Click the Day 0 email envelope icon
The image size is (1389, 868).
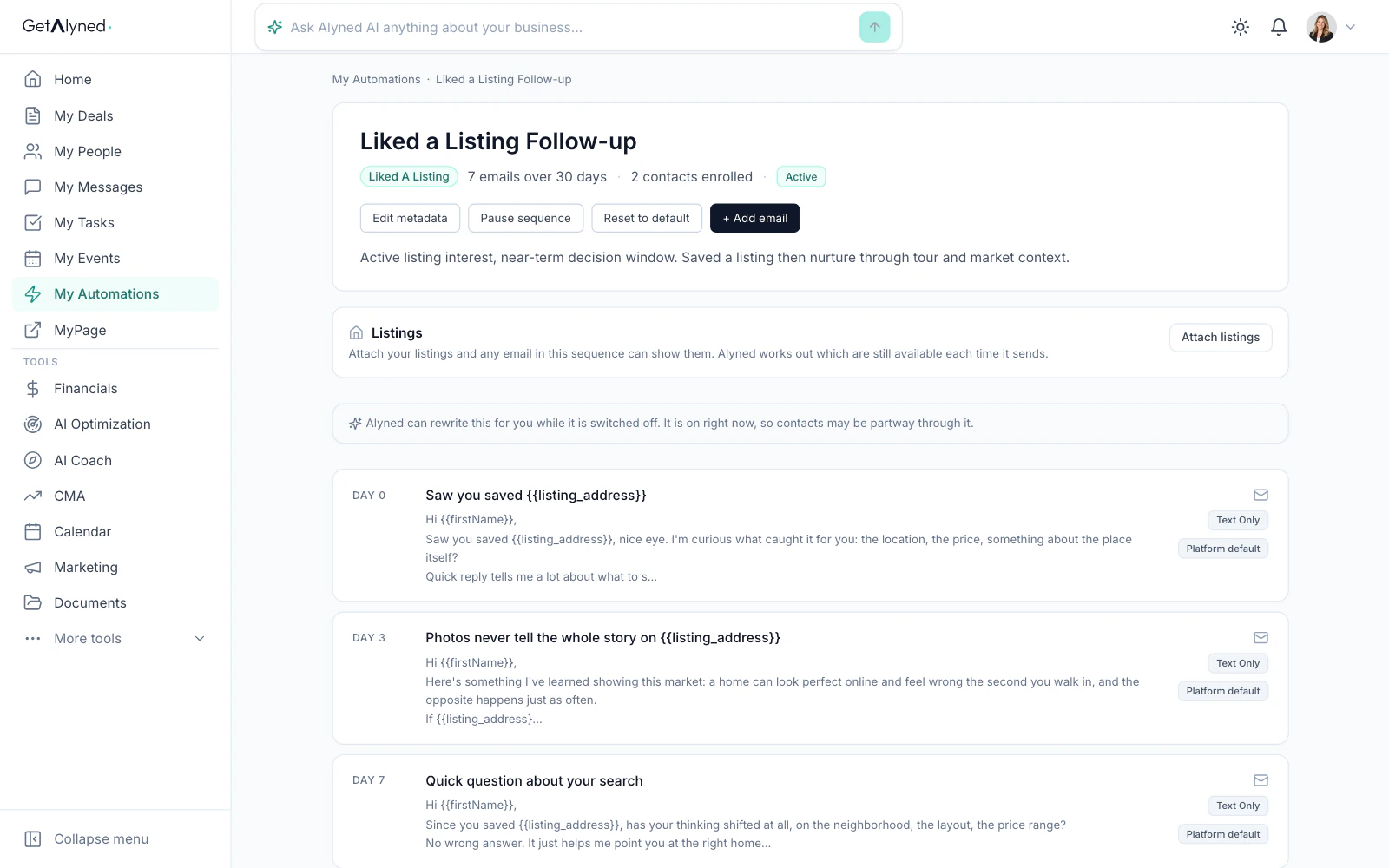coord(1261,495)
